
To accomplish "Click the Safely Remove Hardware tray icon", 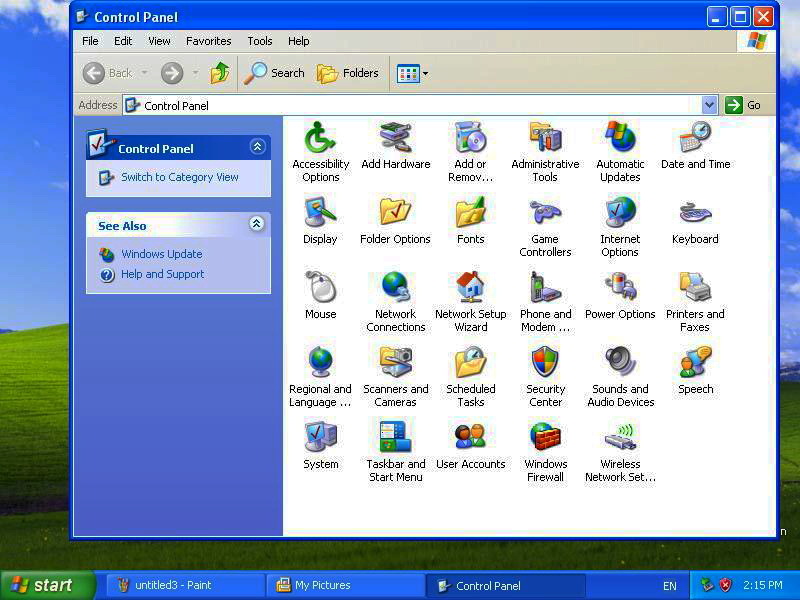I will click(707, 585).
